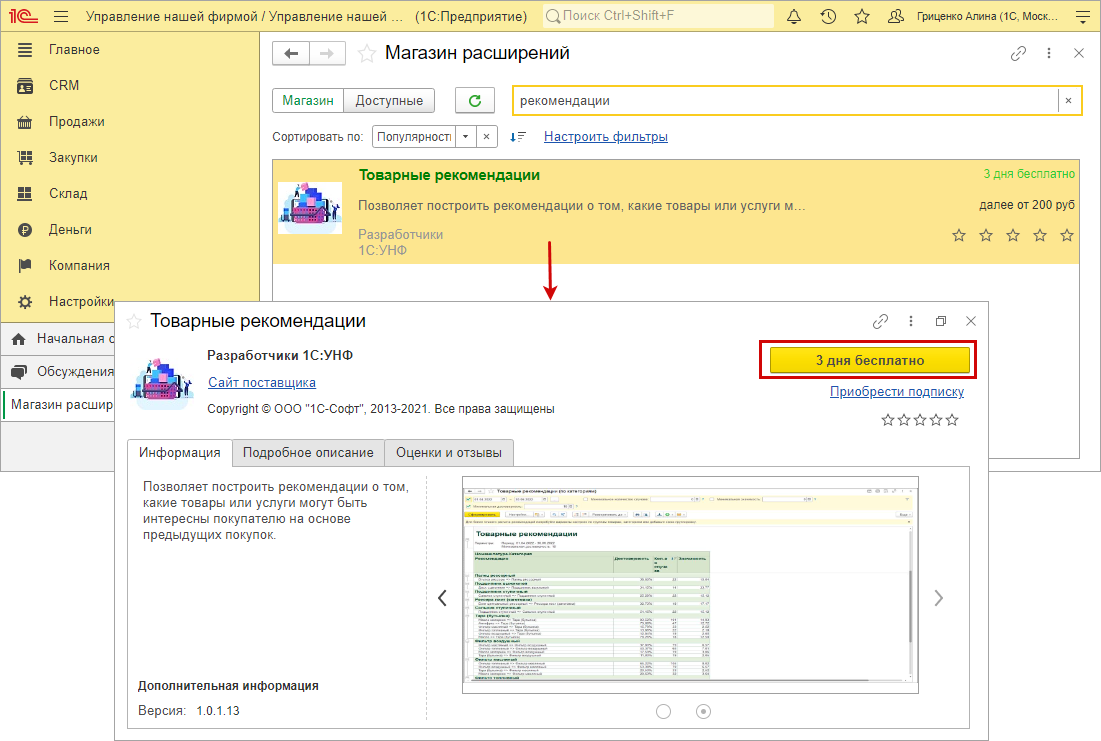Click the Версия 1.0.1.13 value

coord(218,711)
